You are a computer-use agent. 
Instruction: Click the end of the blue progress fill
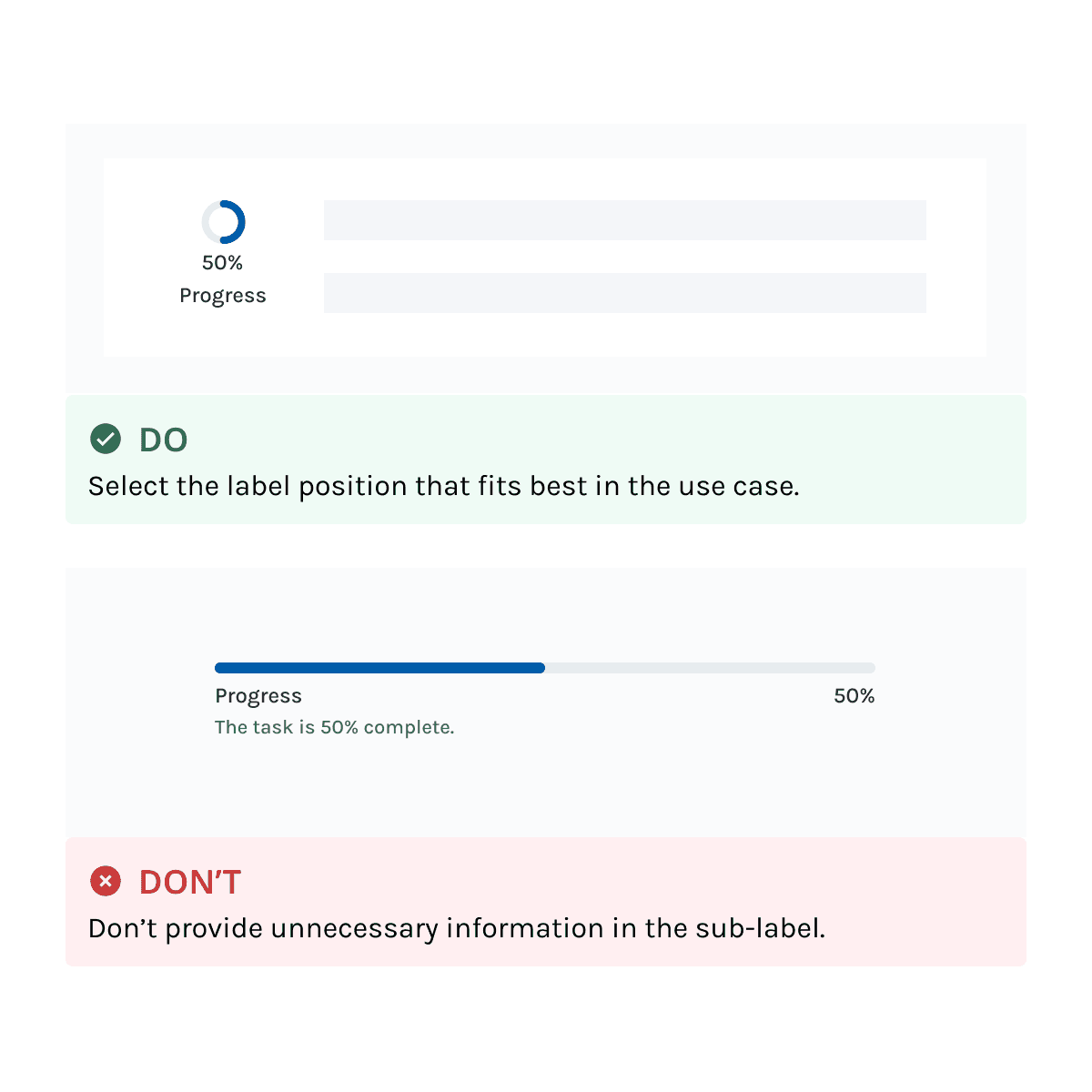coord(541,668)
